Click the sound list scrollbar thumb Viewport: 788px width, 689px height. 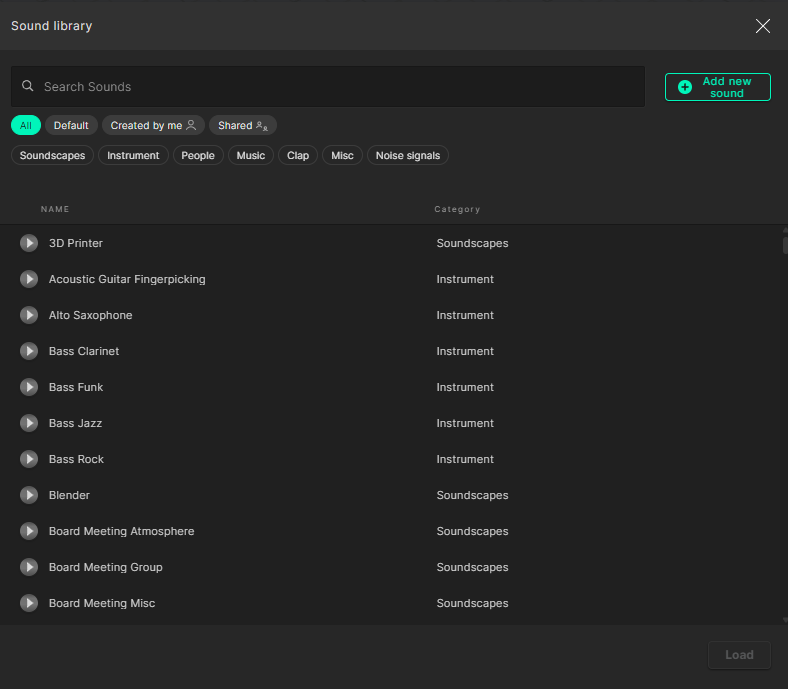785,245
